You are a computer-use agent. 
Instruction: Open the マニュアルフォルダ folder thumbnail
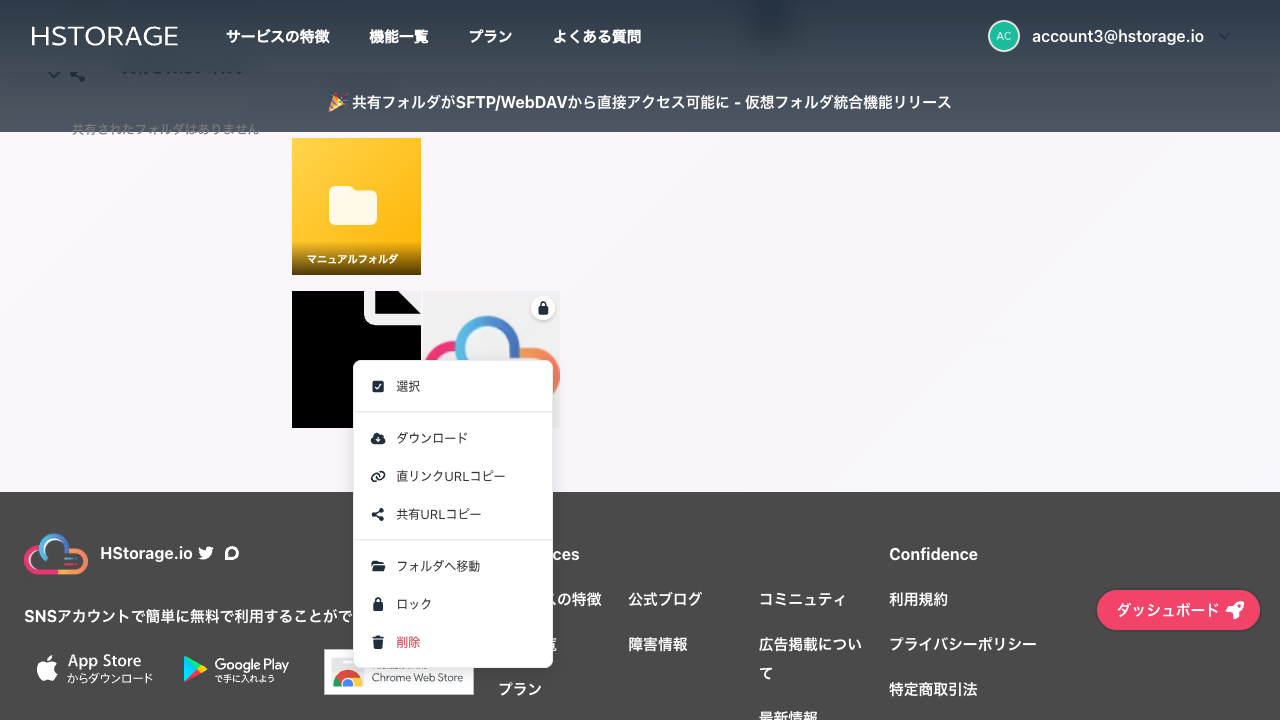[x=356, y=206]
